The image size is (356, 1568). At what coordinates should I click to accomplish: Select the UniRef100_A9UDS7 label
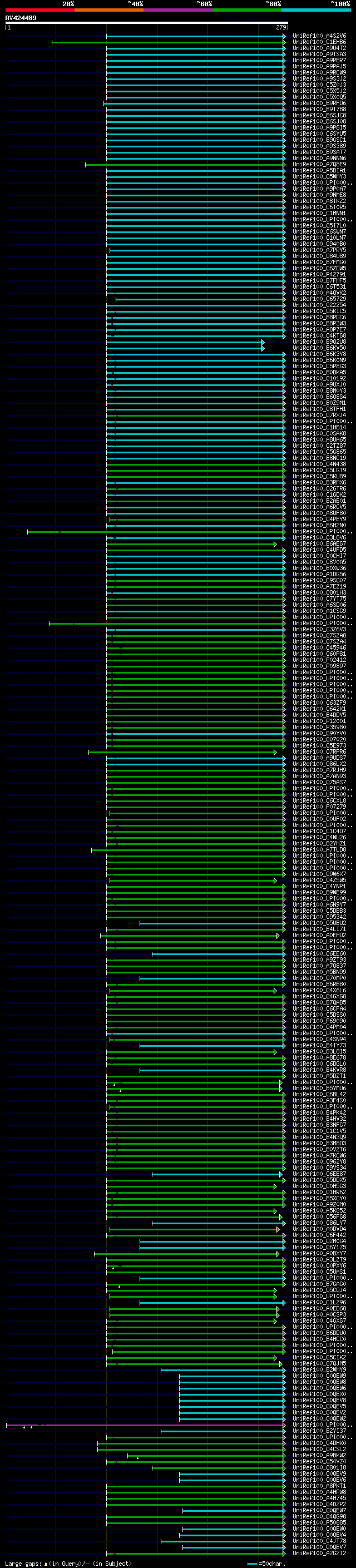click(319, 758)
